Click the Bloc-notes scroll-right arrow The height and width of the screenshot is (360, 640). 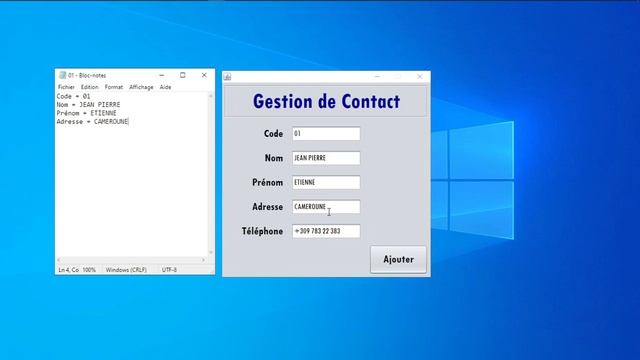click(x=203, y=260)
